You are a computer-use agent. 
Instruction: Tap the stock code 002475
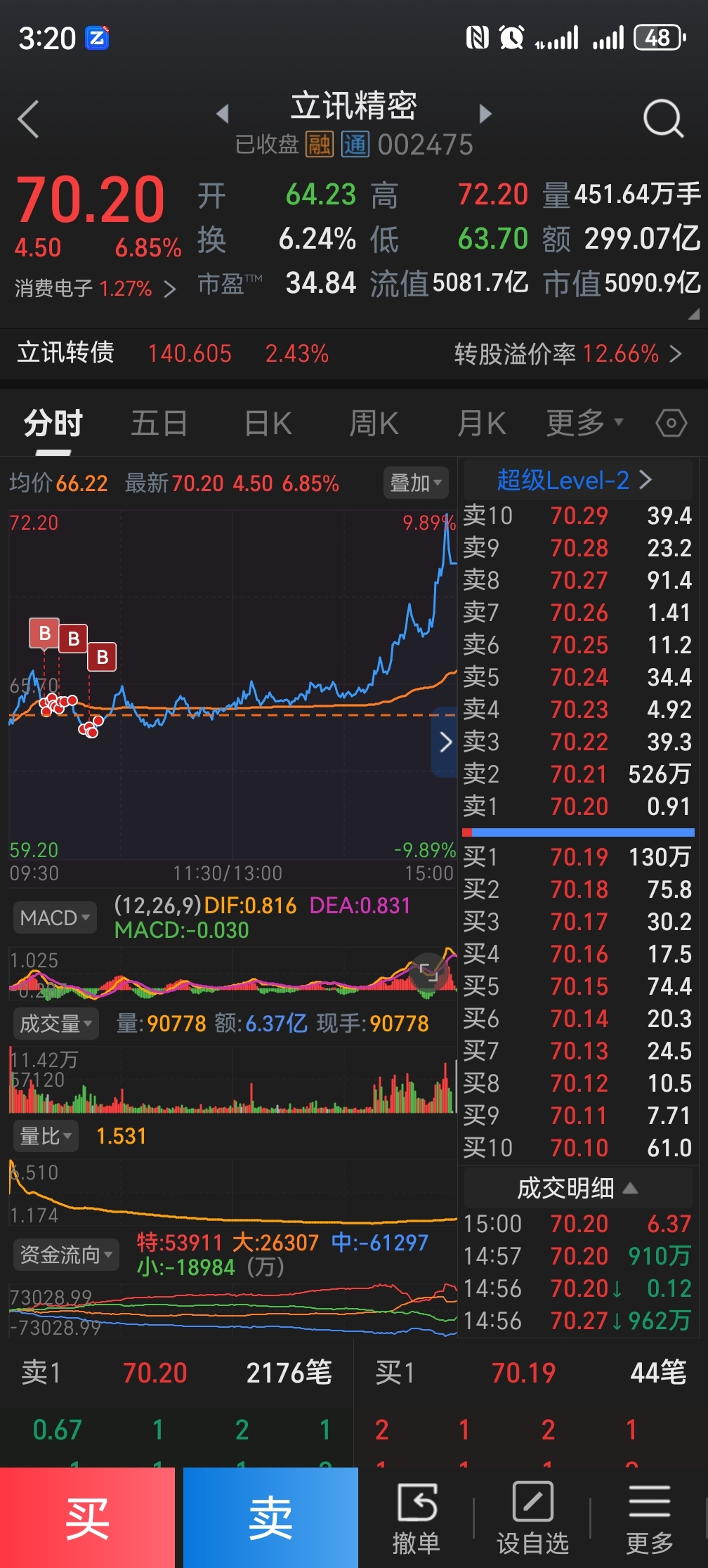(425, 145)
